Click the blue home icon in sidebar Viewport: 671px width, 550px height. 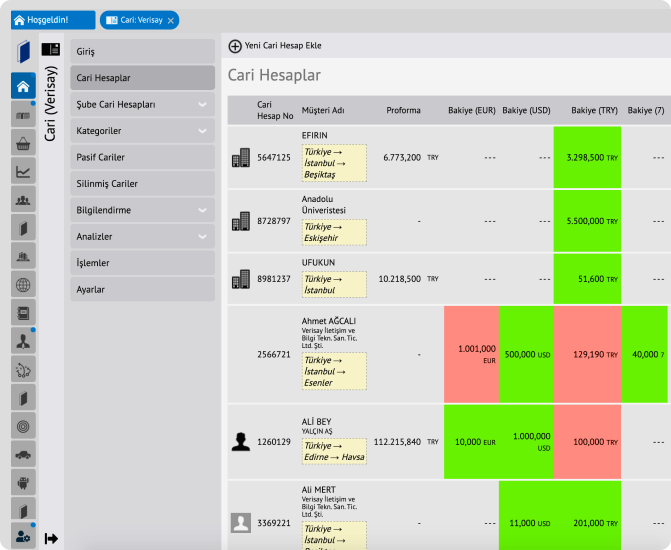23,86
